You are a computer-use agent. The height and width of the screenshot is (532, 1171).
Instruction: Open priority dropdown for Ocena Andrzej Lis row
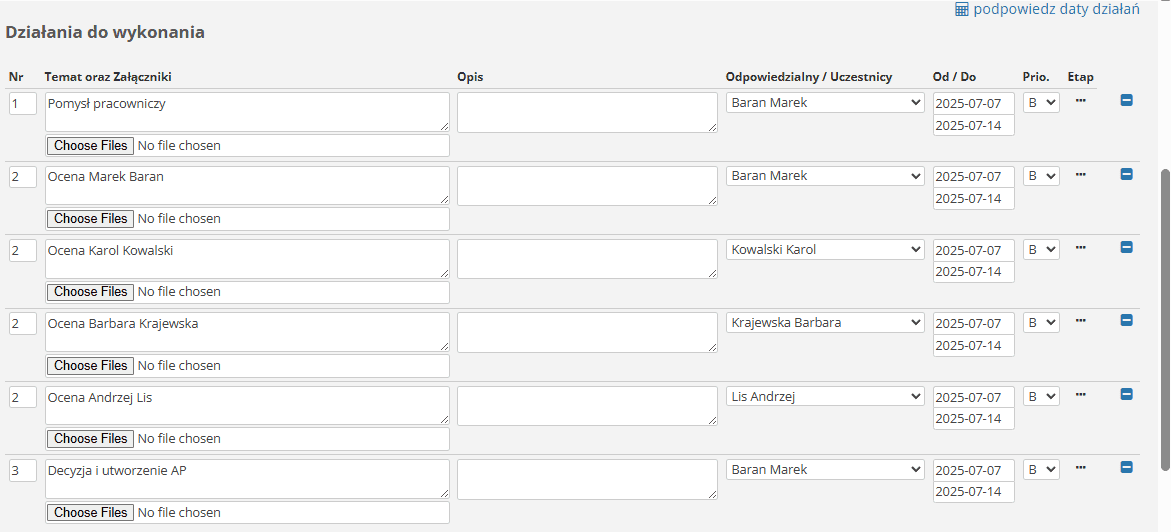click(x=1041, y=397)
